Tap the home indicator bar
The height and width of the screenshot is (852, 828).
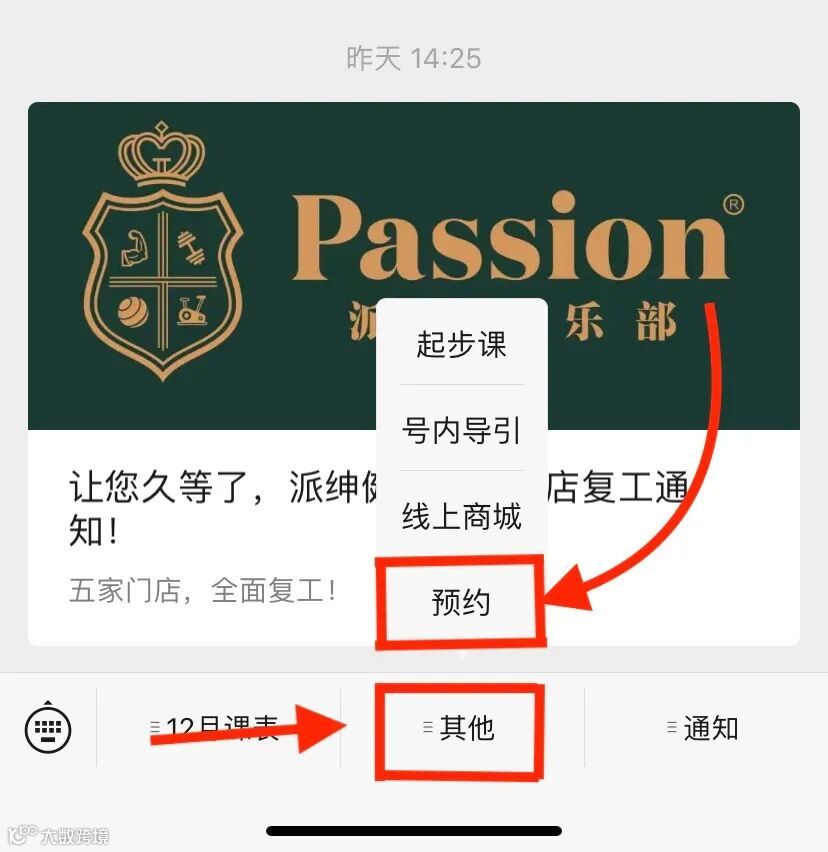[413, 831]
